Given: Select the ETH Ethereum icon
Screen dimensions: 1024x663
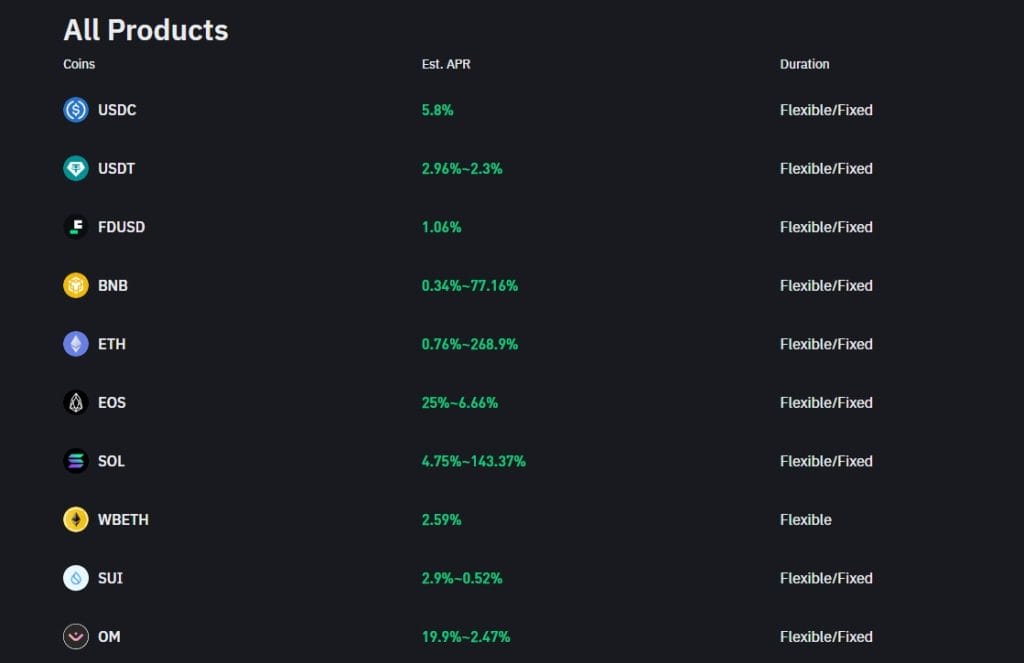Looking at the screenshot, I should (76, 344).
